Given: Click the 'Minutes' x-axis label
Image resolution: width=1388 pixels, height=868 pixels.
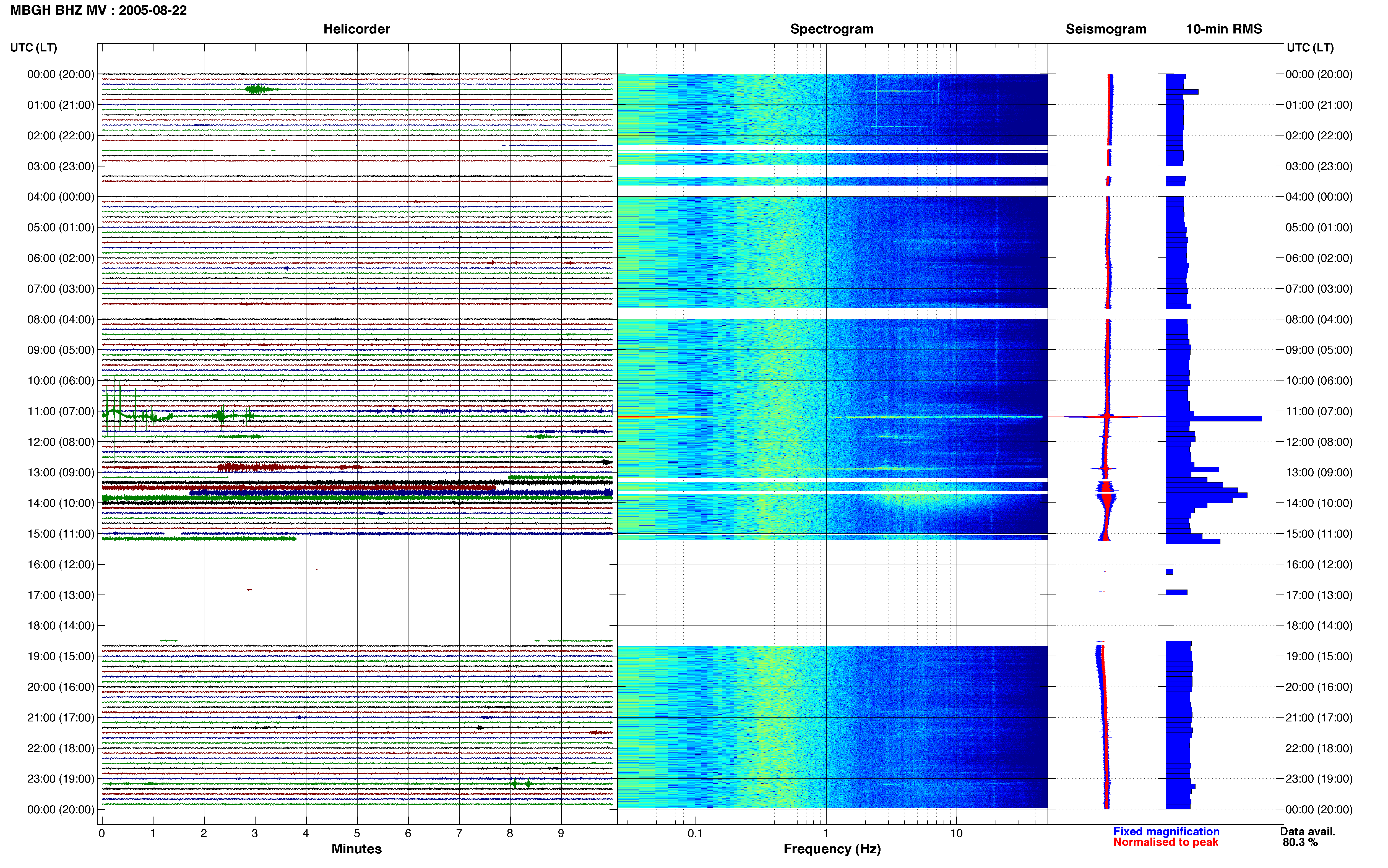Looking at the screenshot, I should [x=356, y=849].
